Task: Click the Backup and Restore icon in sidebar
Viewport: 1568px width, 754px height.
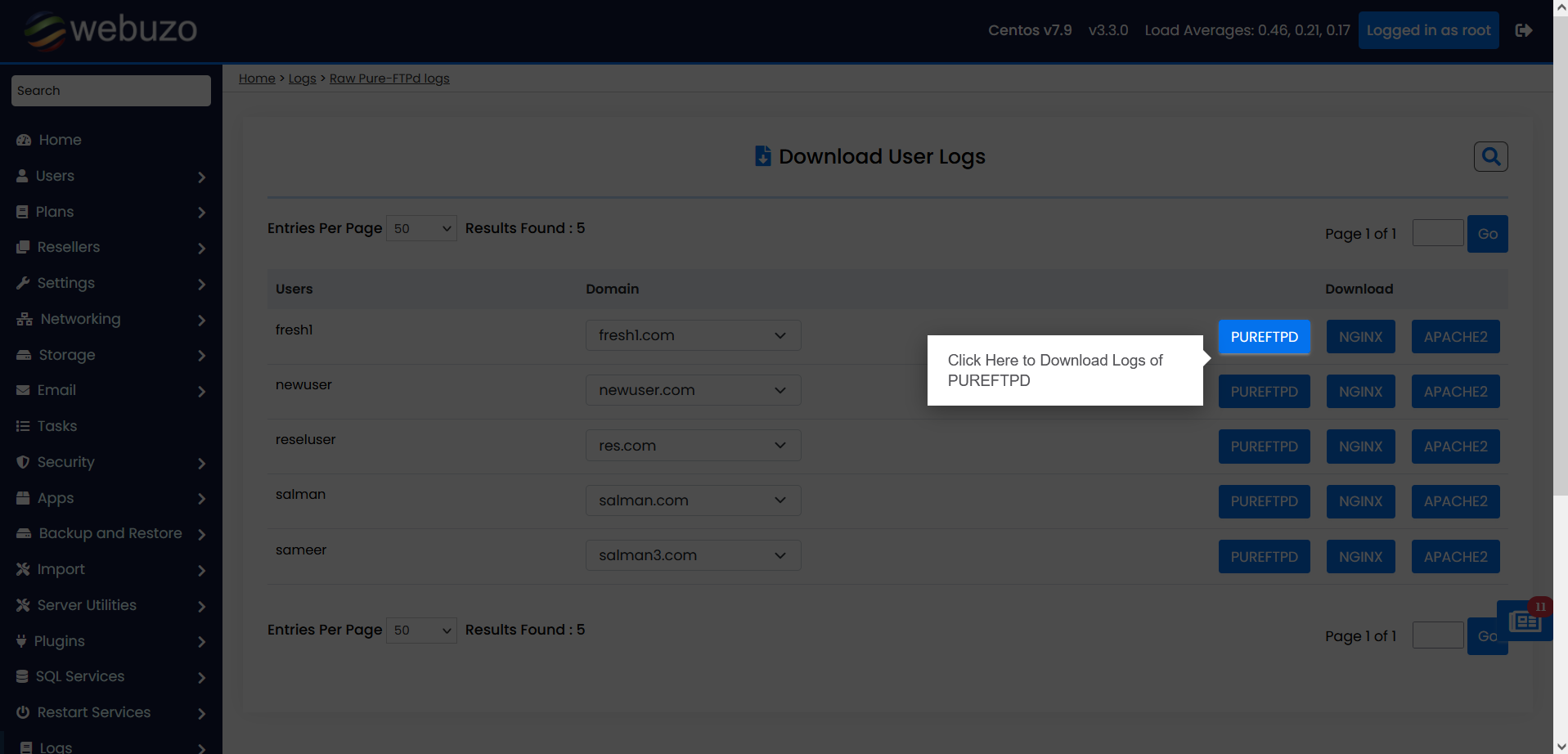Action: [x=24, y=533]
